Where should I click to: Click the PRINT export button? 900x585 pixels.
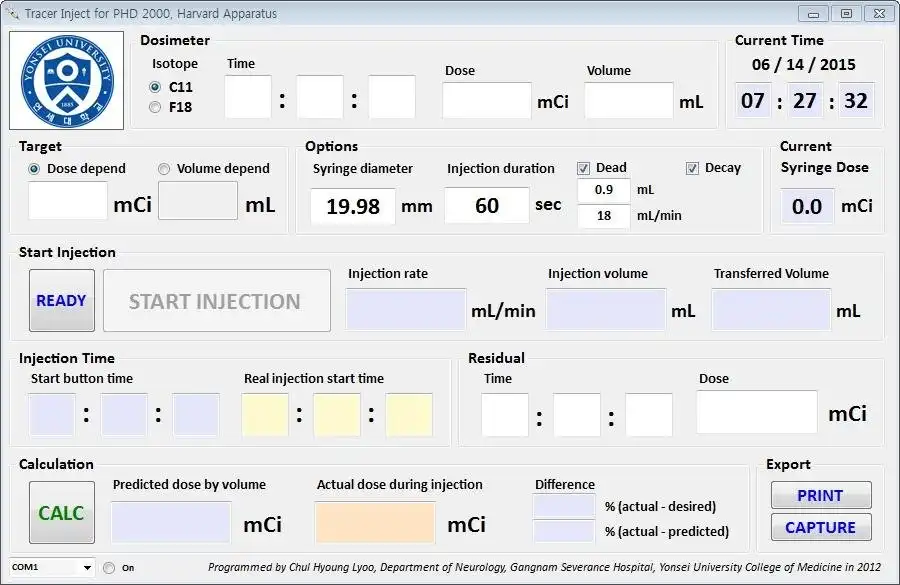point(821,495)
